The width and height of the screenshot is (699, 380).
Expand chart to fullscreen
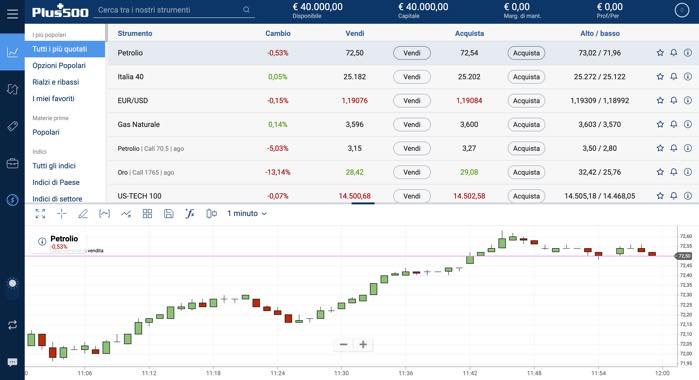pos(40,214)
